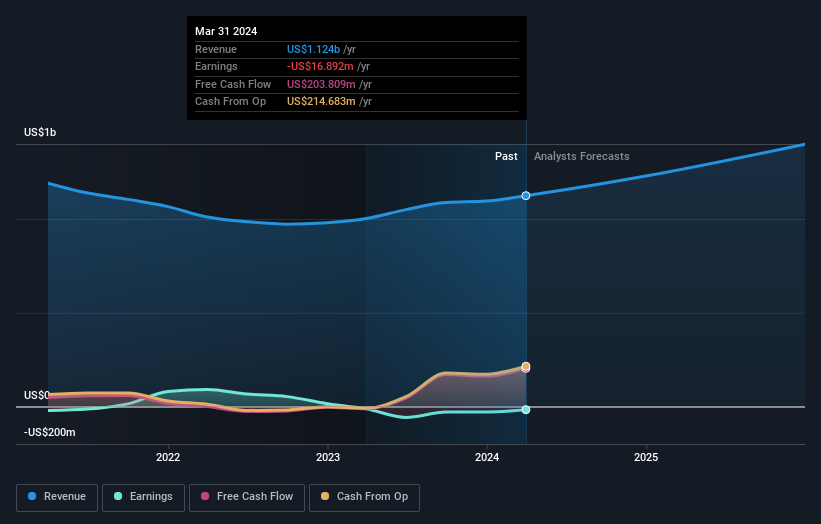Click the teal Earnings data point marker
This screenshot has width=821, height=524.
pos(526,409)
